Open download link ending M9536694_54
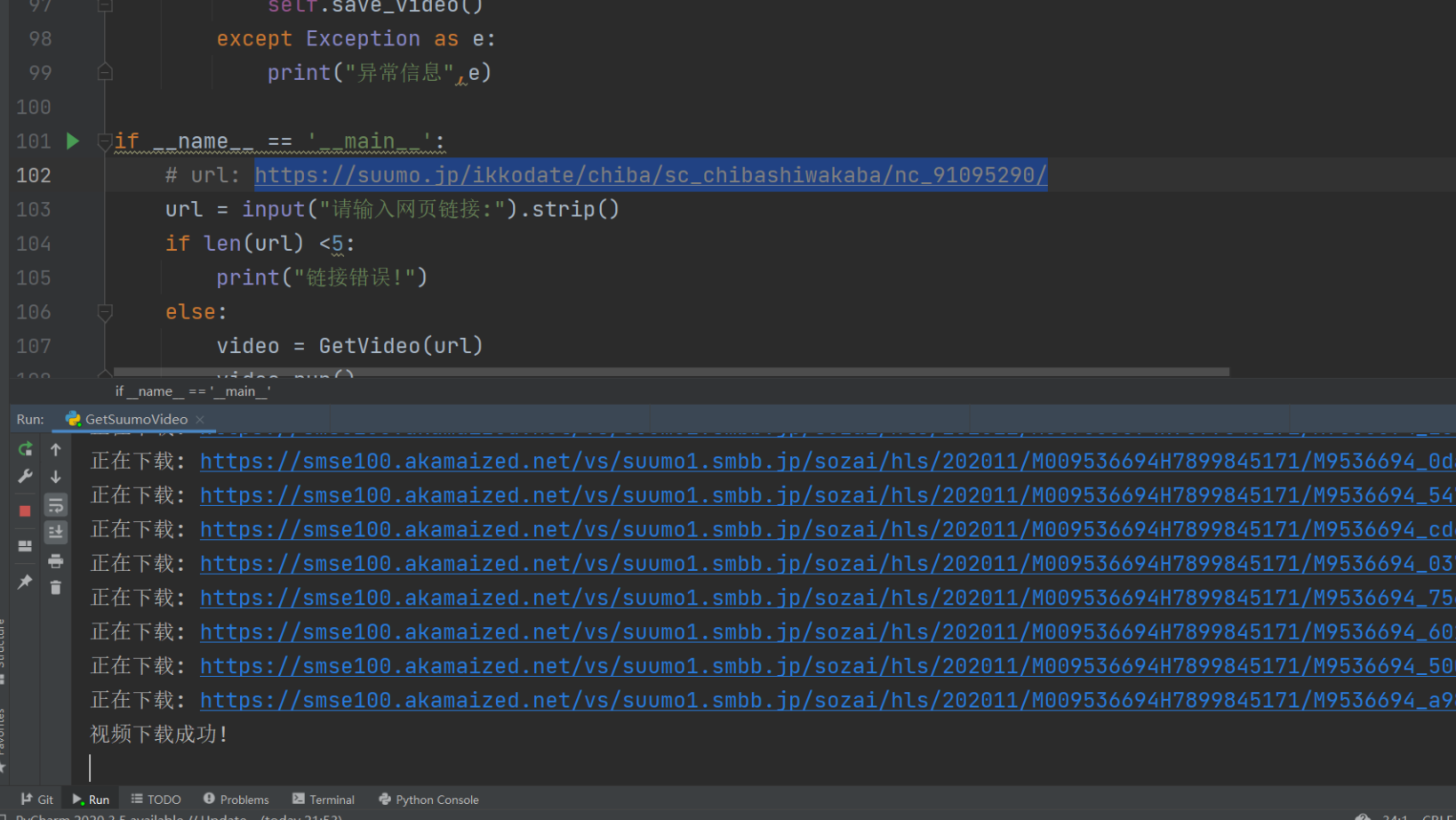Viewport: 1456px width, 820px height. click(828, 495)
